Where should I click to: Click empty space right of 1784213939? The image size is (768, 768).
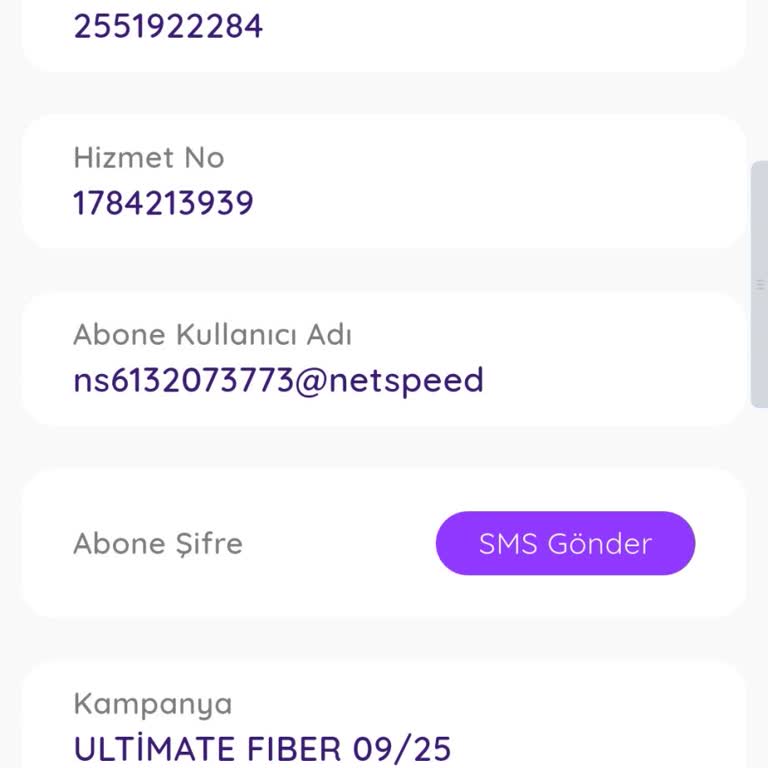coord(500,203)
